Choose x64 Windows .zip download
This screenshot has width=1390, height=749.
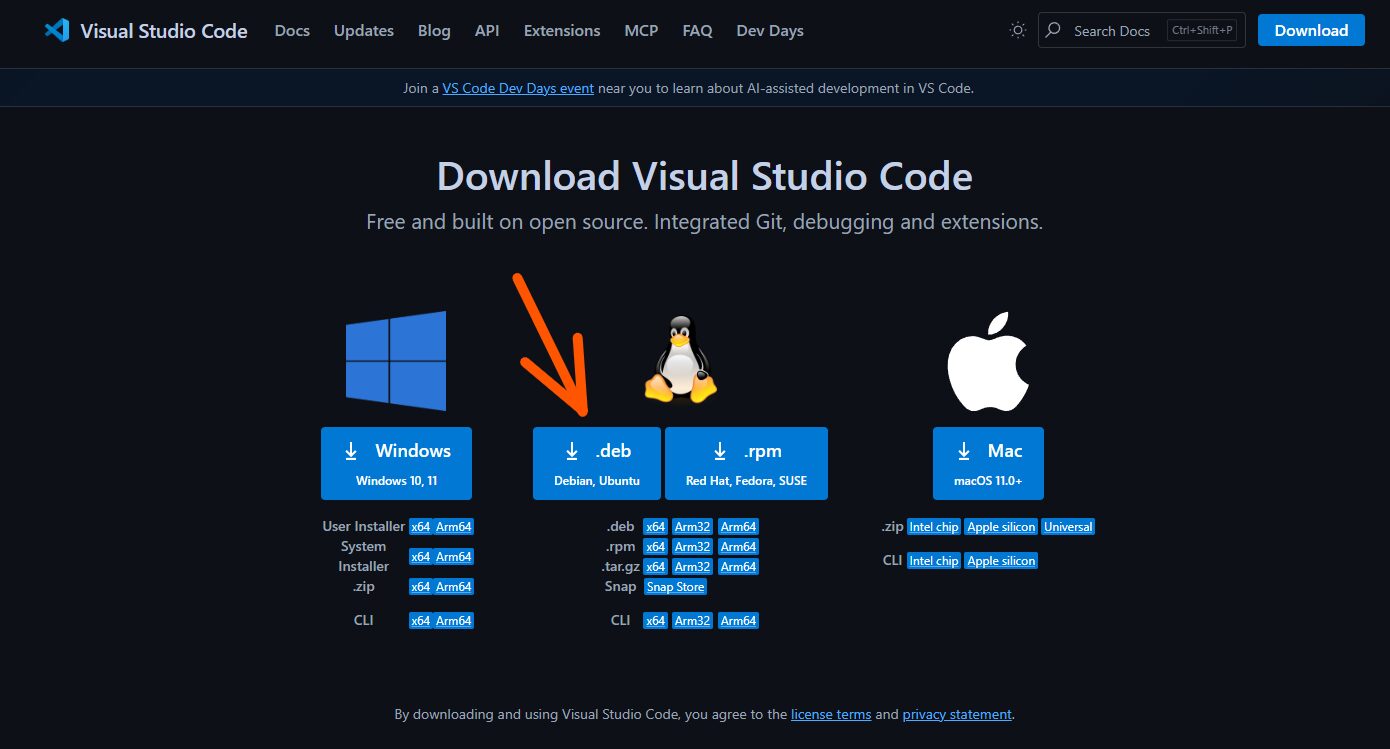point(420,587)
